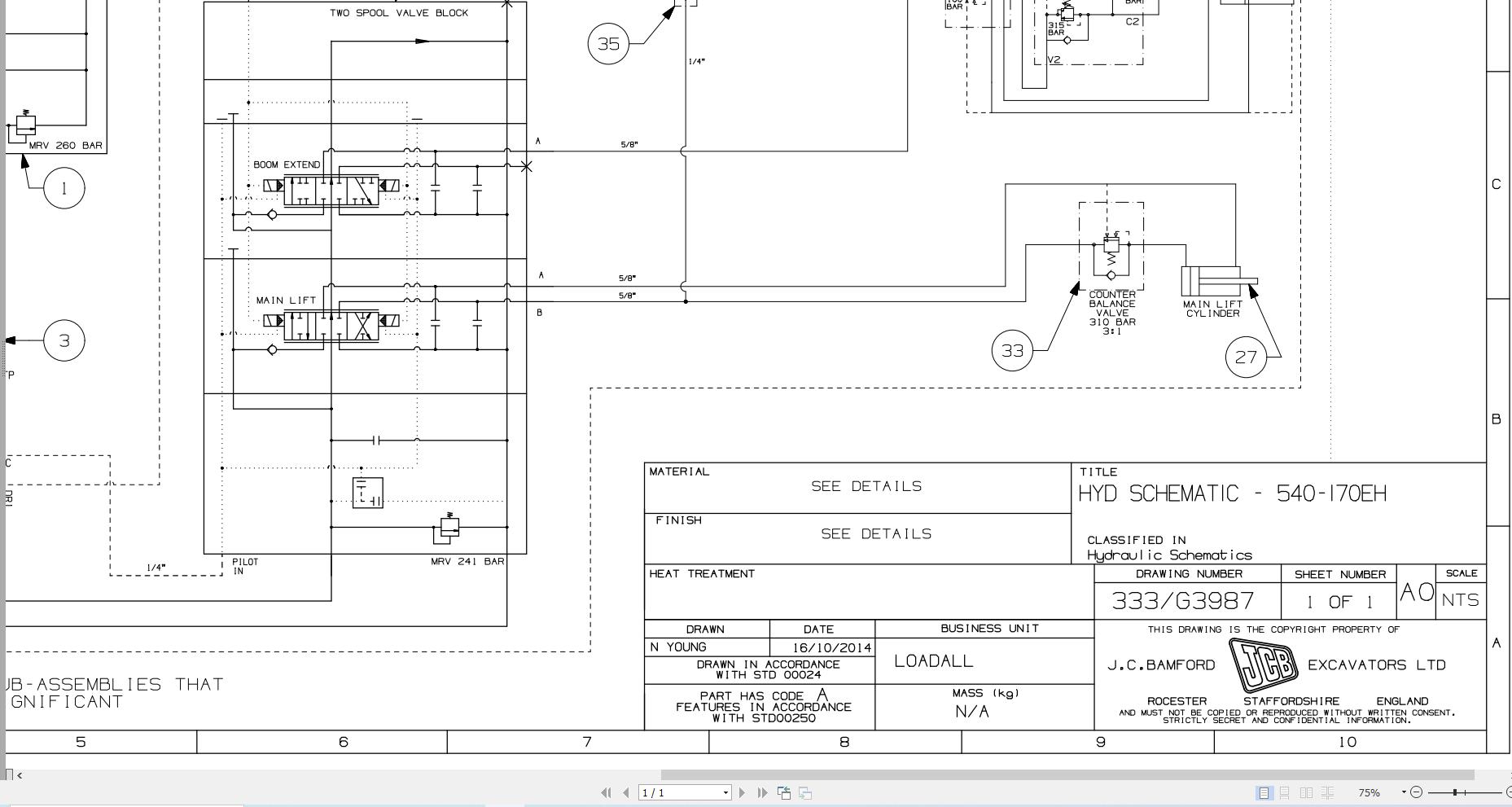This screenshot has height=807, width=1512.
Task: Select facing pages view mode
Action: [1306, 792]
